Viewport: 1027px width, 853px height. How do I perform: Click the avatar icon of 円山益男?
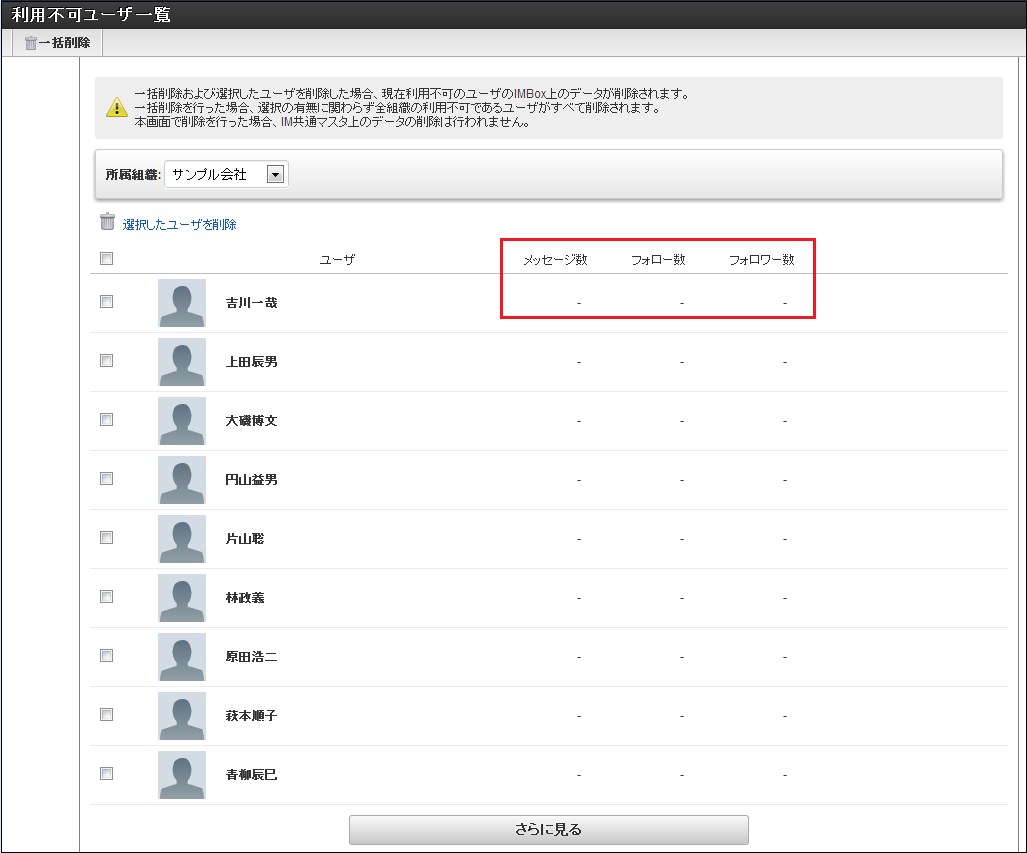pos(182,480)
